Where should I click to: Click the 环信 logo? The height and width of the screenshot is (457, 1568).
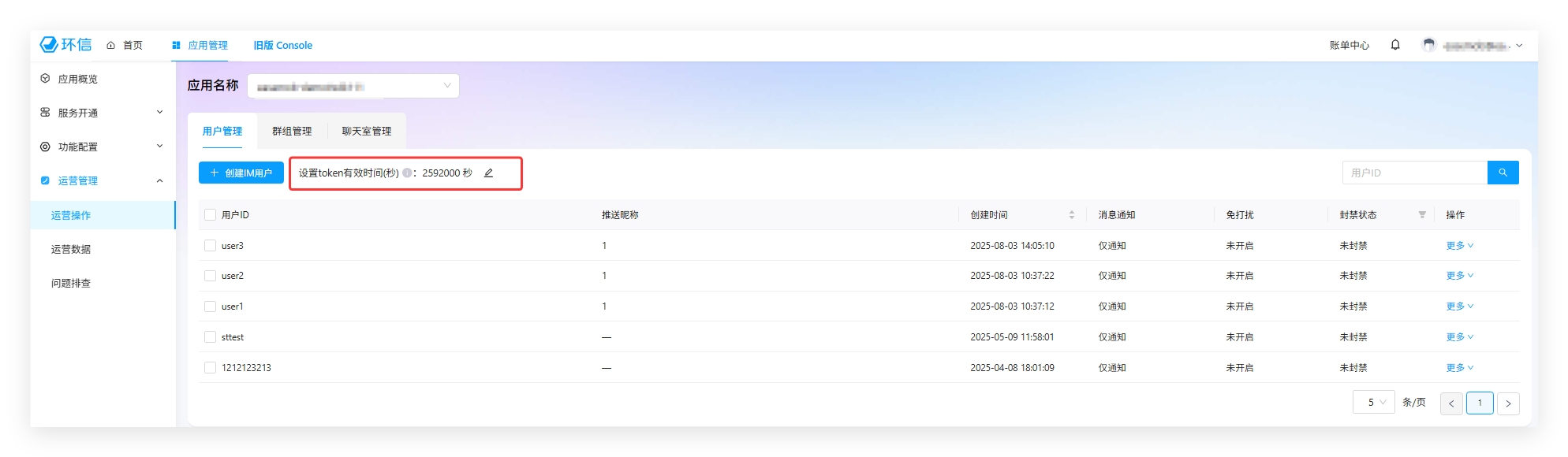pyautogui.click(x=66, y=45)
